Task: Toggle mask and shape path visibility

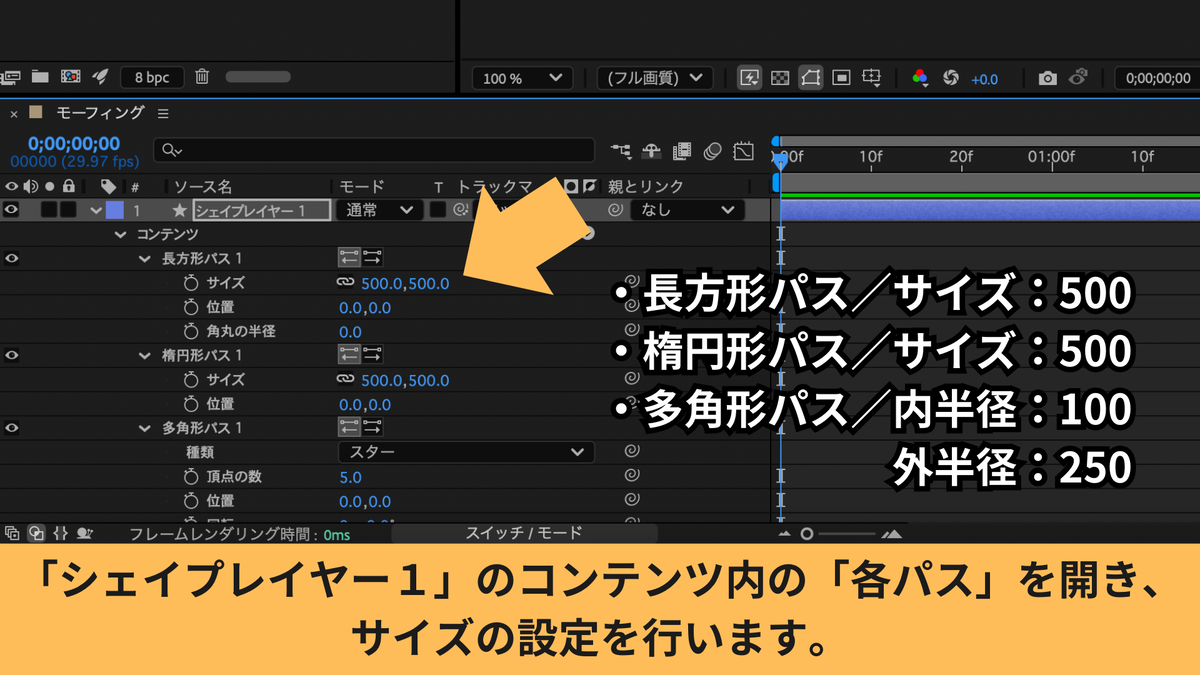Action: click(x=811, y=78)
